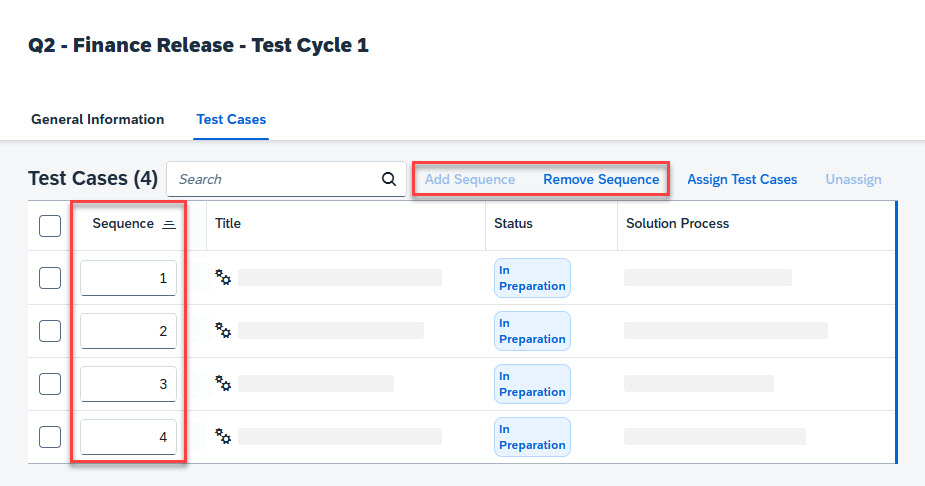Click the Remove Sequence button
The width and height of the screenshot is (925, 486).
(x=601, y=180)
